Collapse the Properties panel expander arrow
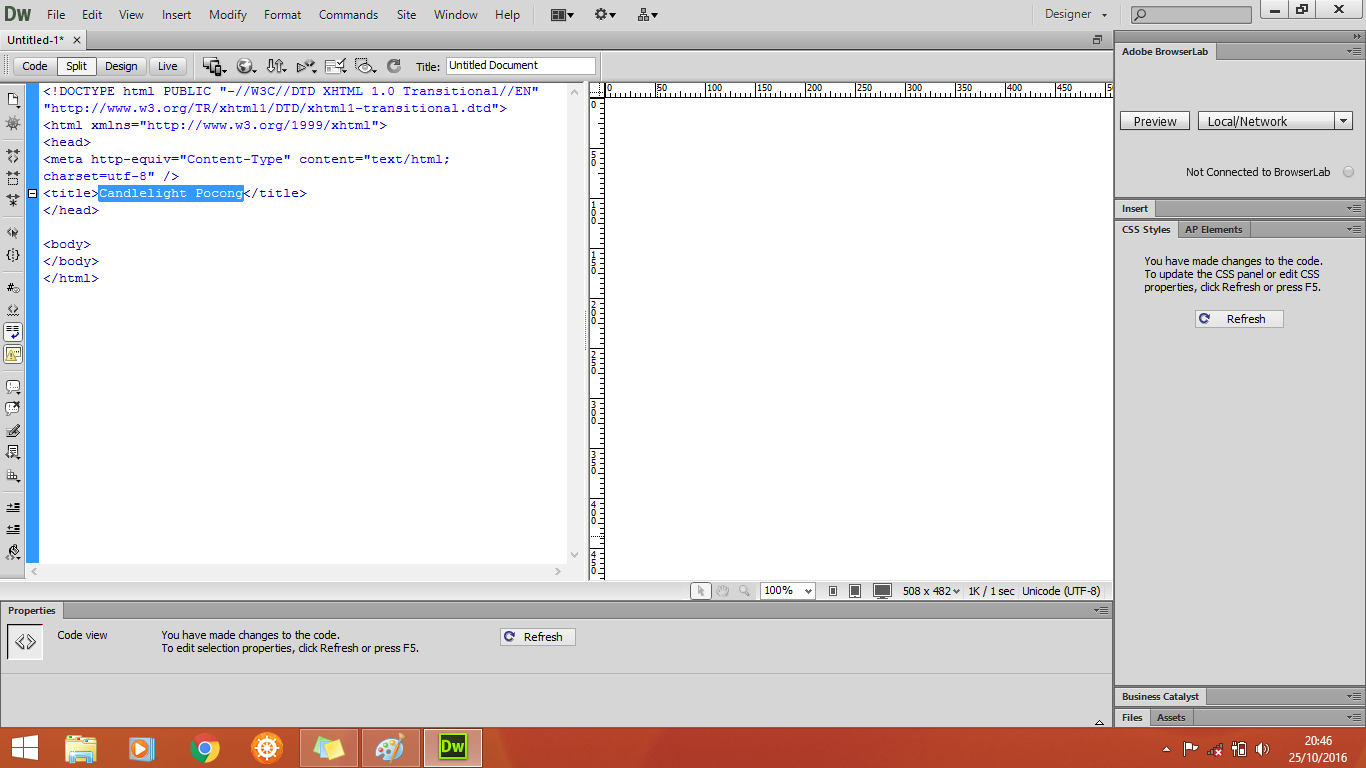The height and width of the screenshot is (768, 1366). point(1100,720)
